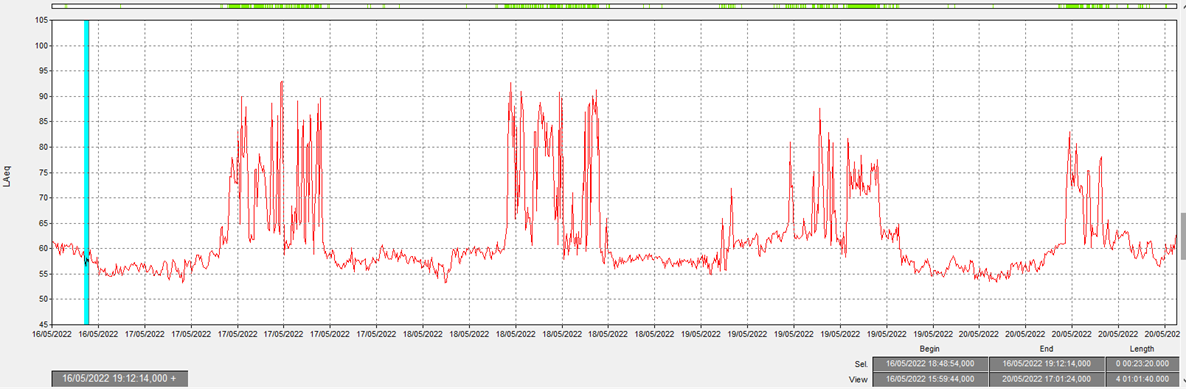Click the Begin column header

(930, 349)
